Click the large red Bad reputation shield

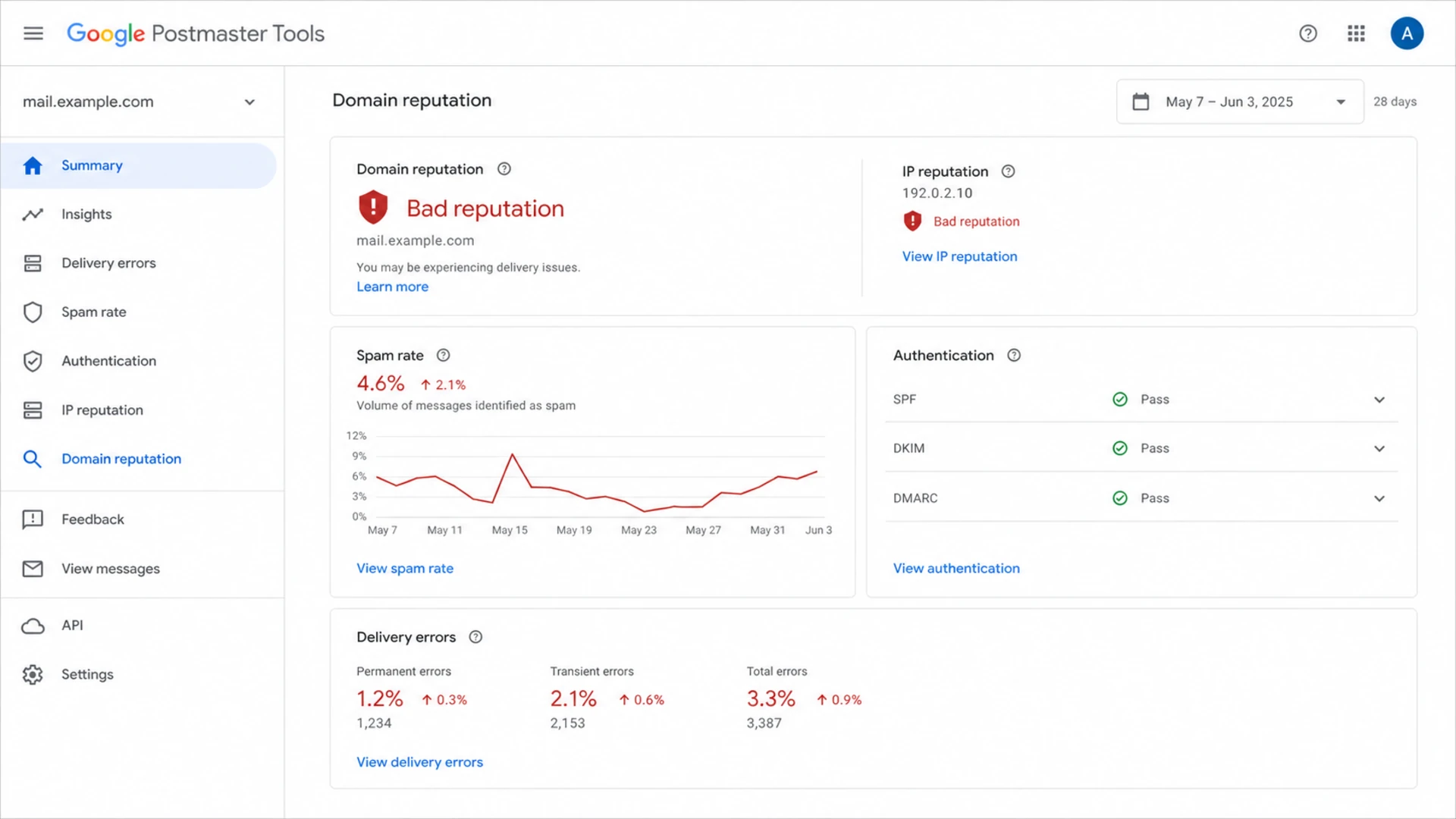point(373,207)
